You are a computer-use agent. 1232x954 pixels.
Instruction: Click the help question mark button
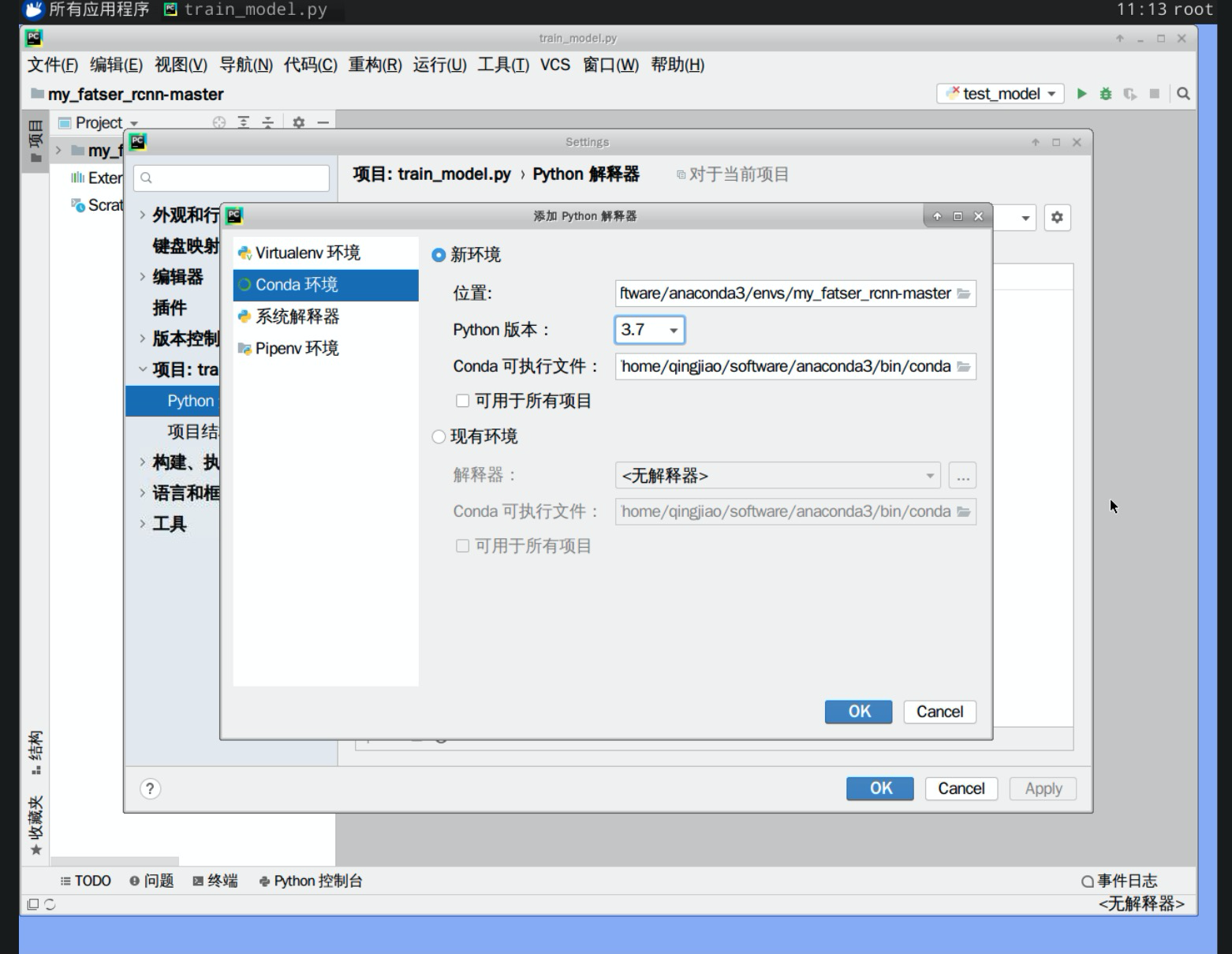coord(150,788)
